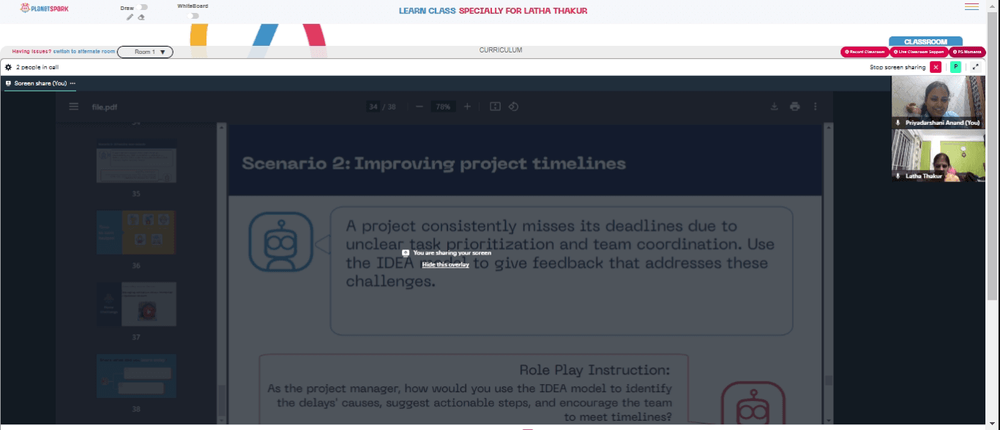Open PDF more actions menu
This screenshot has width=1000, height=430.
(x=815, y=107)
